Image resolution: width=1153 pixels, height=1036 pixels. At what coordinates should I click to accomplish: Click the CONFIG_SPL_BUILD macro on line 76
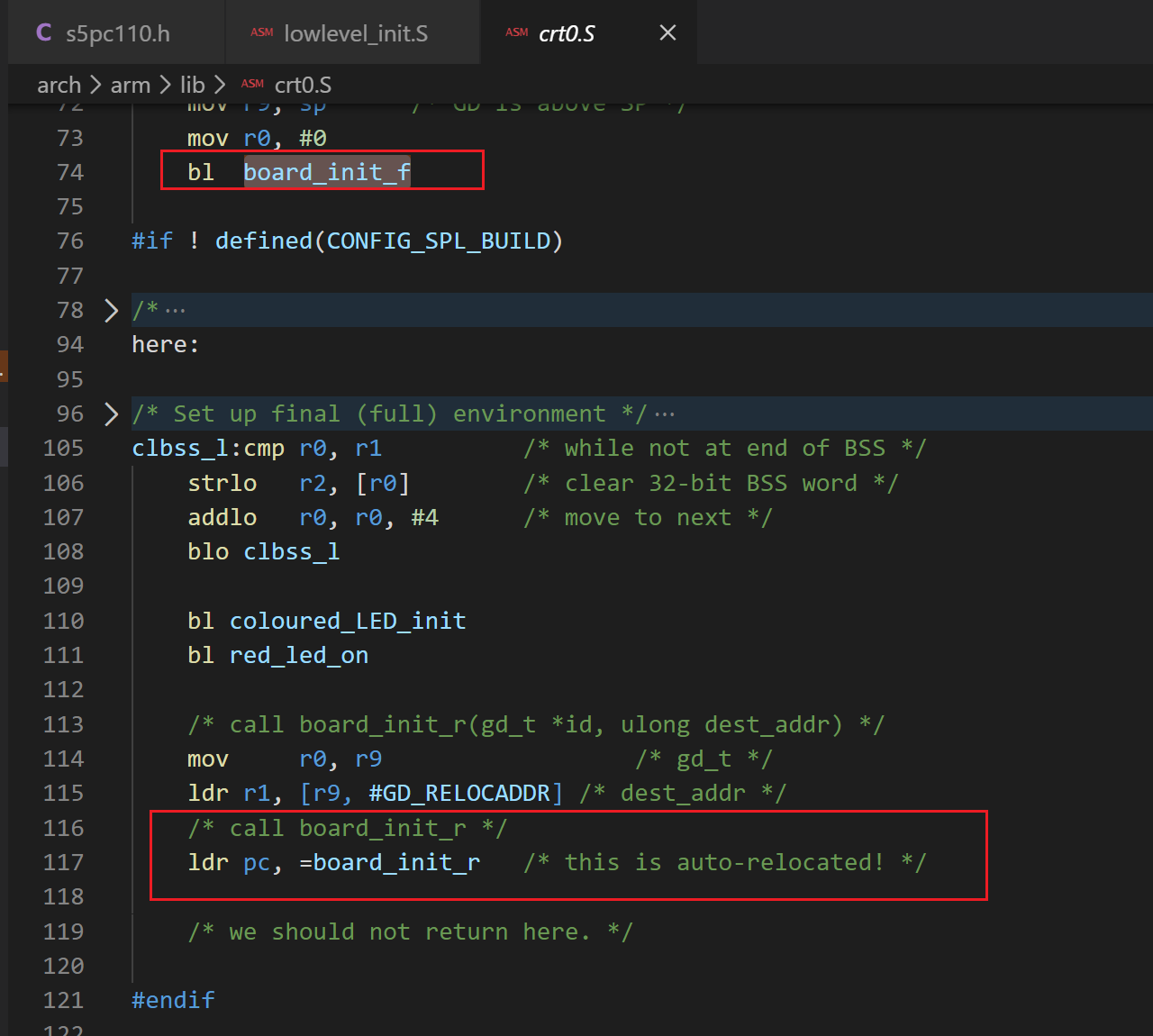[438, 241]
